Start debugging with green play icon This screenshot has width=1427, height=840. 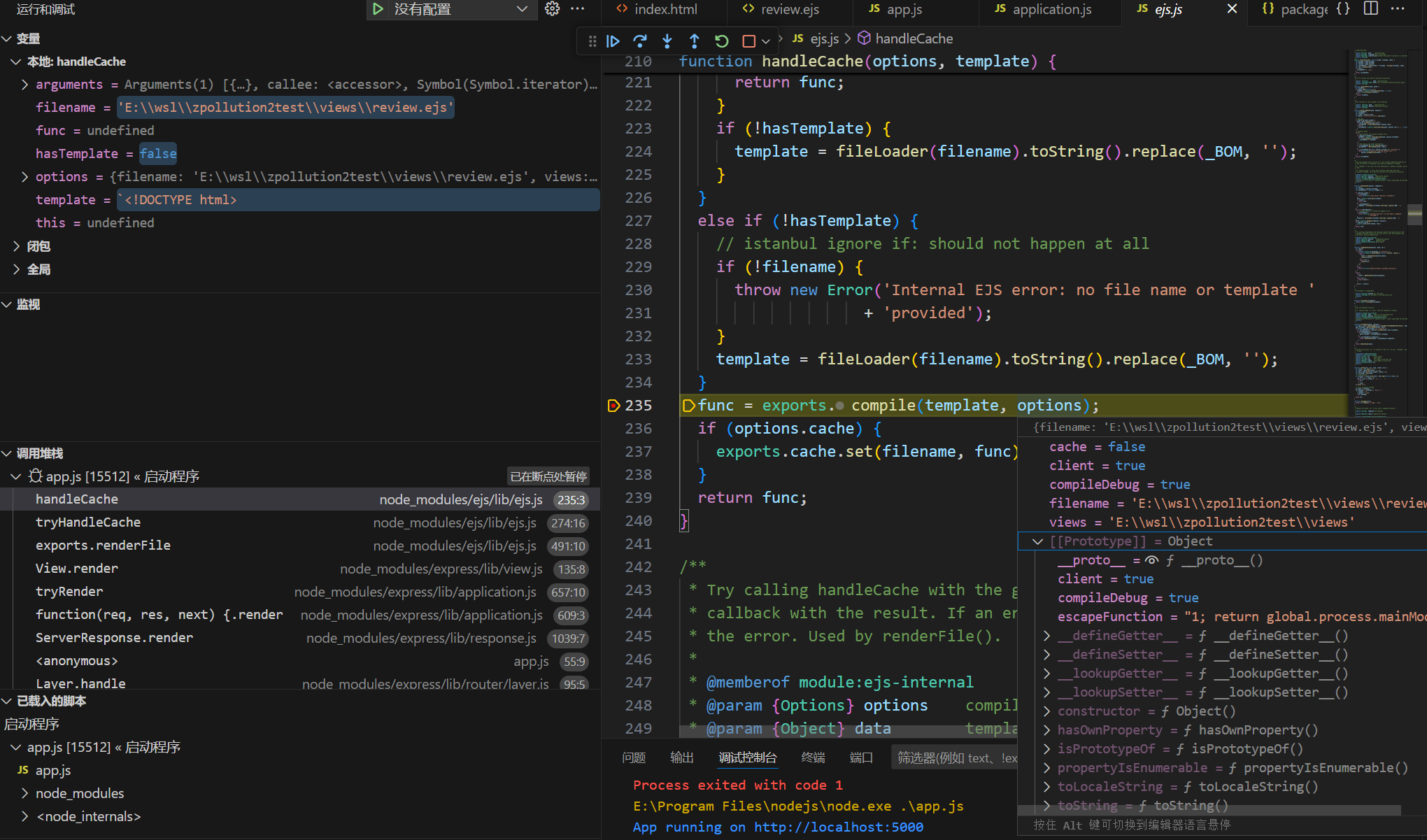[378, 9]
